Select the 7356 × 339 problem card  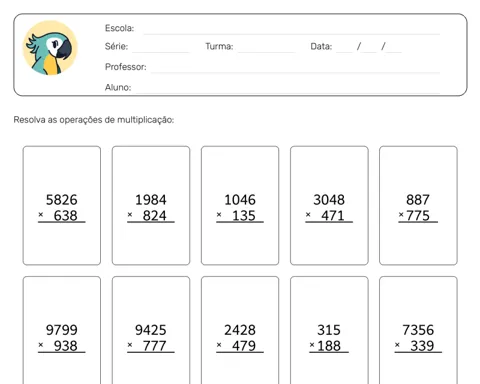coord(418,330)
